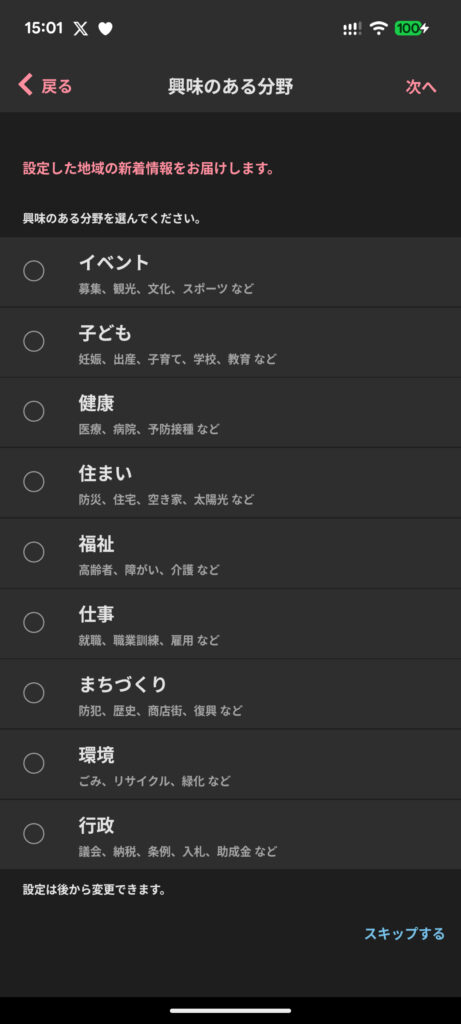Viewport: 461px width, 1024px height.
Task: Tap the battery indicator icon
Action: (x=412, y=28)
